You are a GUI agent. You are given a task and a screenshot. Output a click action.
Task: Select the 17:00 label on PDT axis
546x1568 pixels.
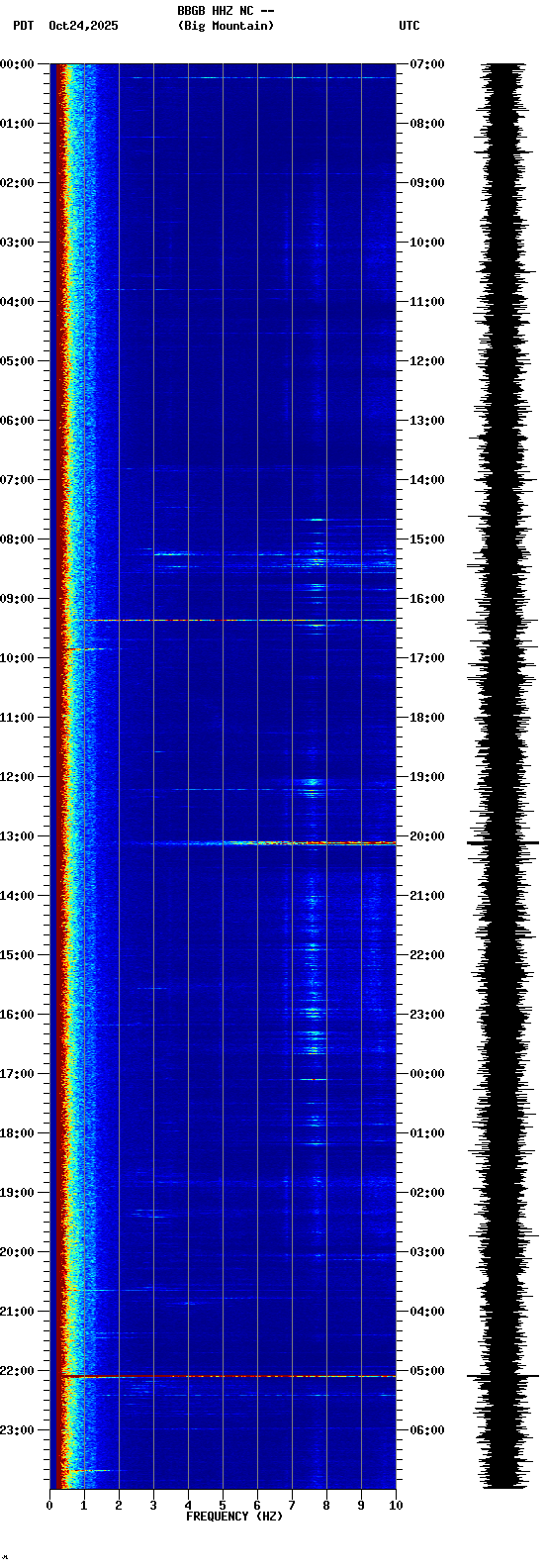coord(17,1074)
